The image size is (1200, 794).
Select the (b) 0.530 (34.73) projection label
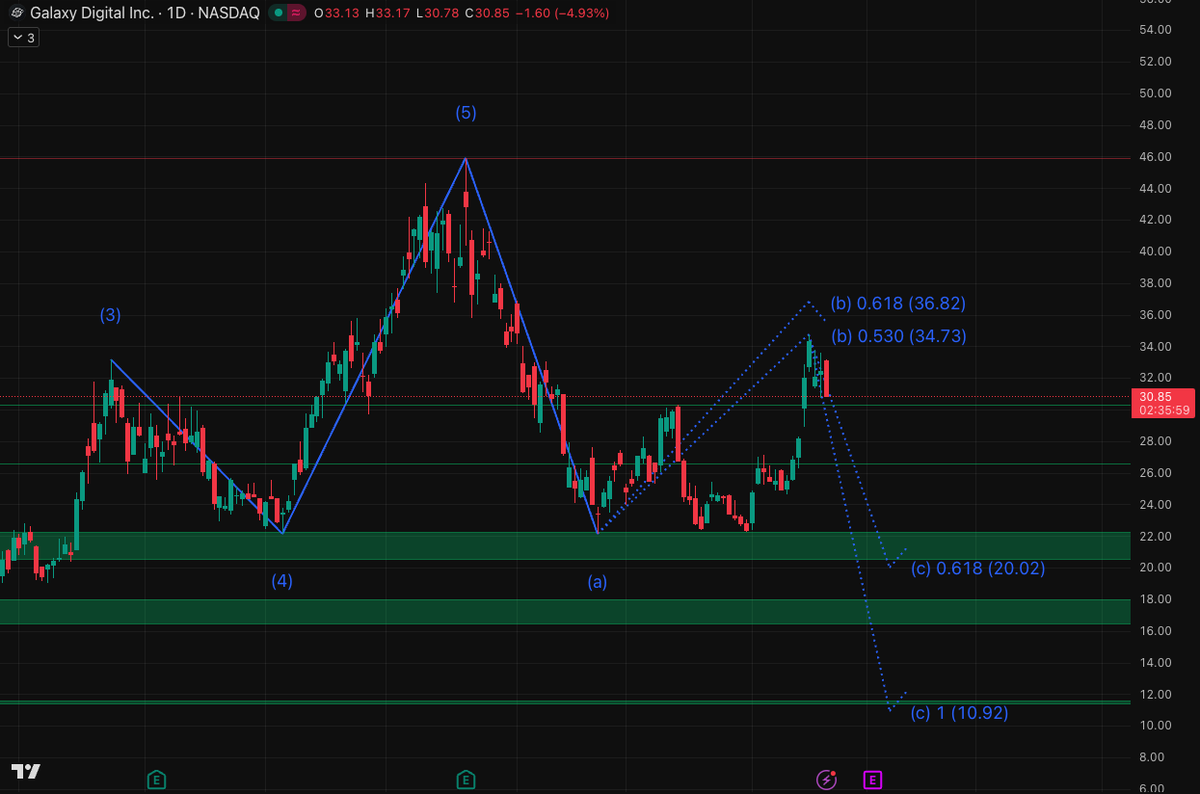click(898, 336)
